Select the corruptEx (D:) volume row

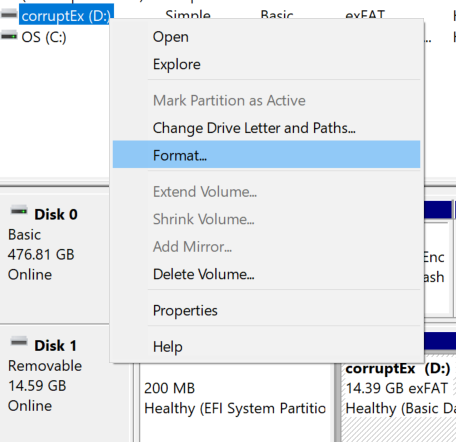[x=66, y=16]
